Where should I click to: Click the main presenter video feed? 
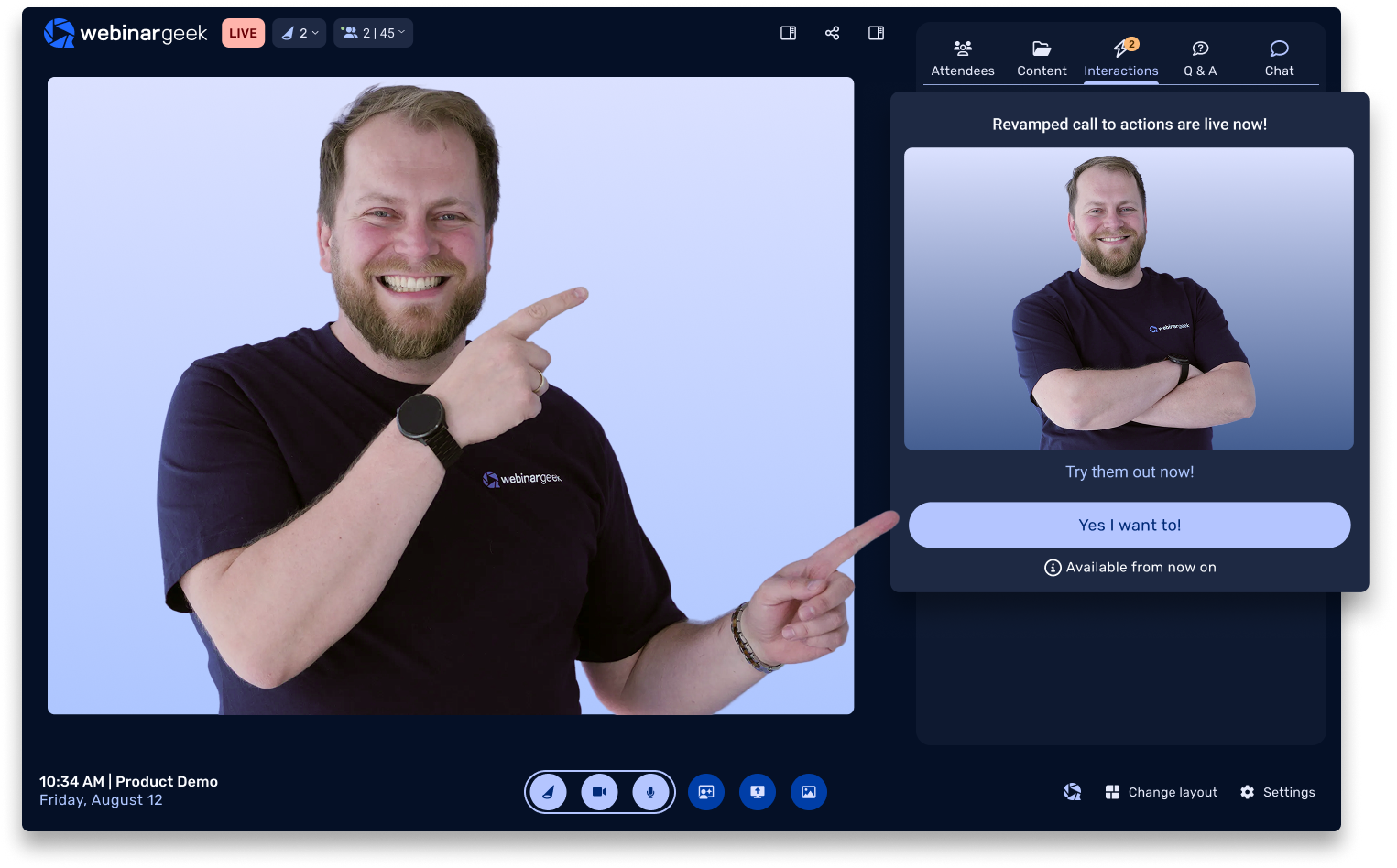[x=451, y=396]
